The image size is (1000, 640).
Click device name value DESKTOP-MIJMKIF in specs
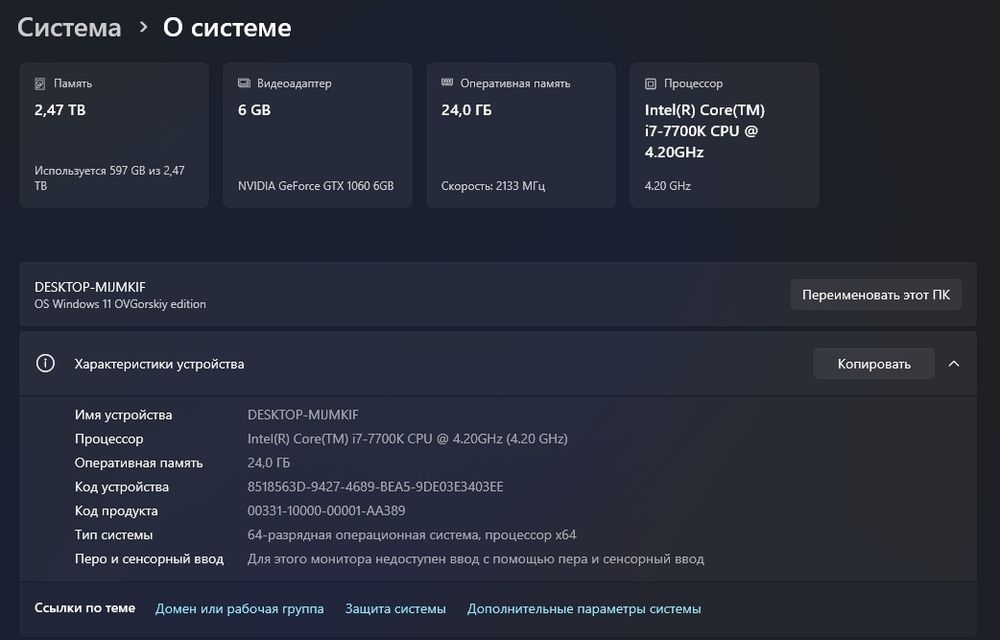click(x=303, y=414)
